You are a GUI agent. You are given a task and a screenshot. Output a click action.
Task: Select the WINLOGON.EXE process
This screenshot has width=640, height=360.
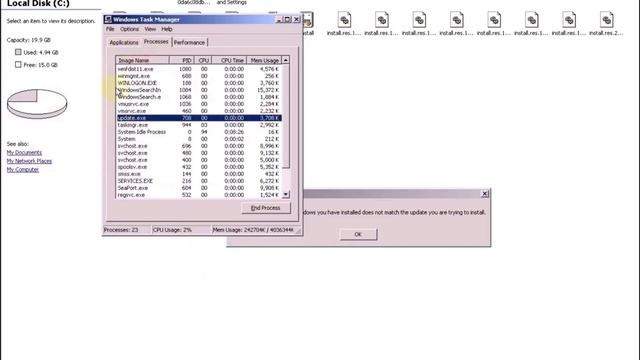198,83
